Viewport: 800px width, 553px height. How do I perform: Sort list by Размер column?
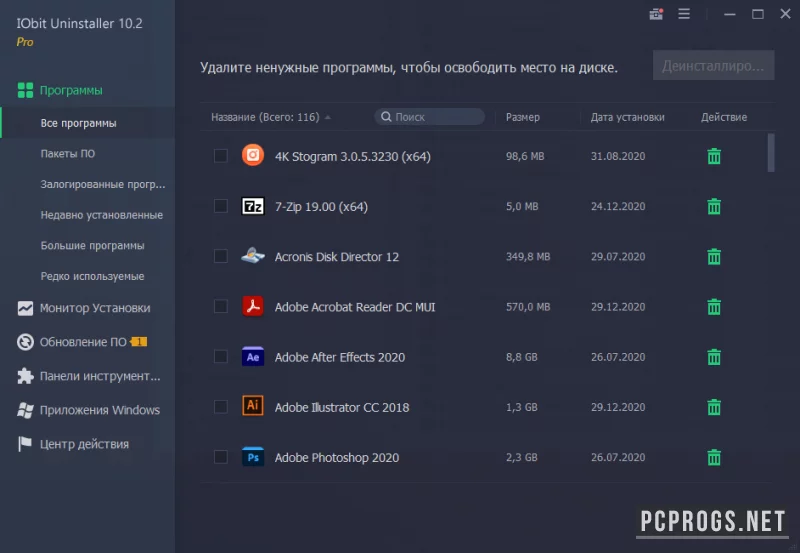coord(522,117)
